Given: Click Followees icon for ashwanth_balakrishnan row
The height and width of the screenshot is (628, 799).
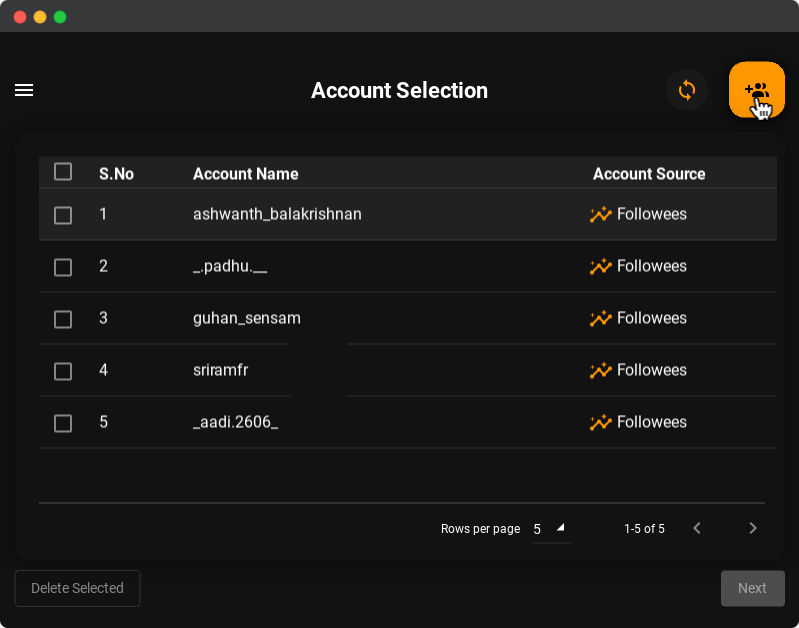Looking at the screenshot, I should tap(600, 214).
